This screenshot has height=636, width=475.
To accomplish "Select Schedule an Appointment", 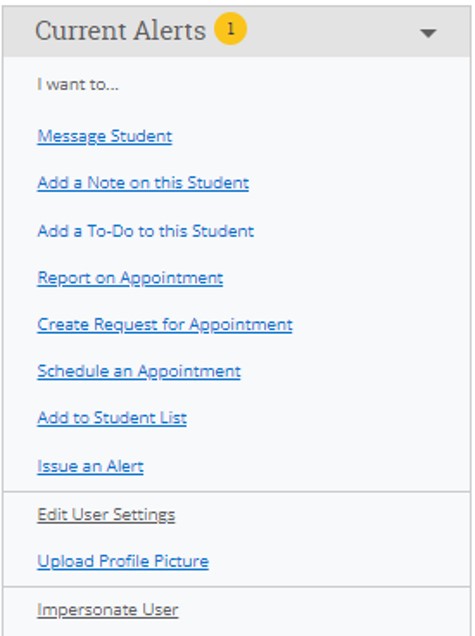I will pos(139,372).
